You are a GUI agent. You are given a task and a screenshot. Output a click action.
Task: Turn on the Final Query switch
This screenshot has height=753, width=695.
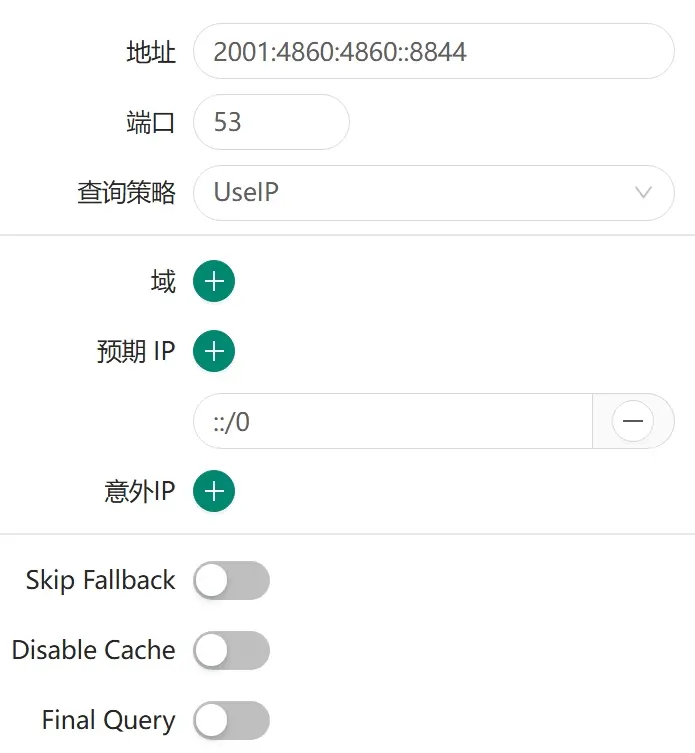(x=232, y=721)
